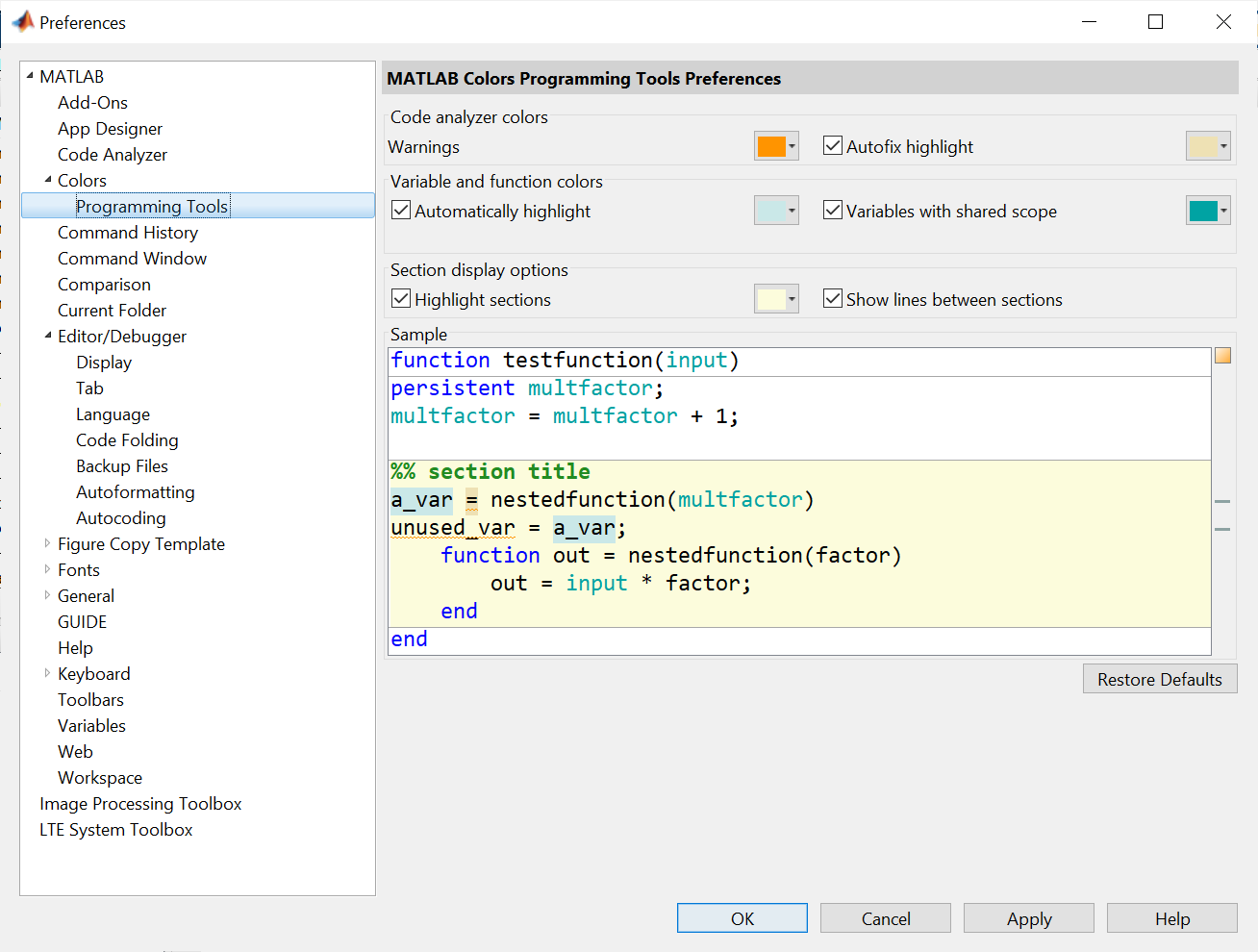Open Tab preferences under Editor/Debugger

point(89,388)
